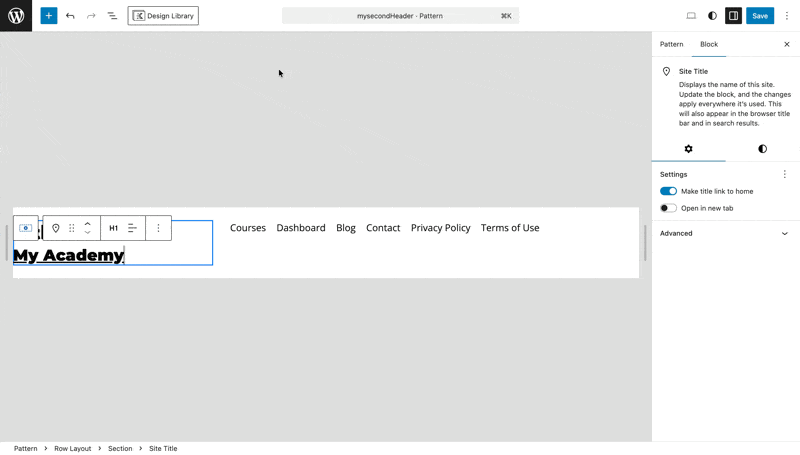The image size is (800, 455).
Task: Open the text alignment dropdown in block toolbar
Action: tap(132, 228)
